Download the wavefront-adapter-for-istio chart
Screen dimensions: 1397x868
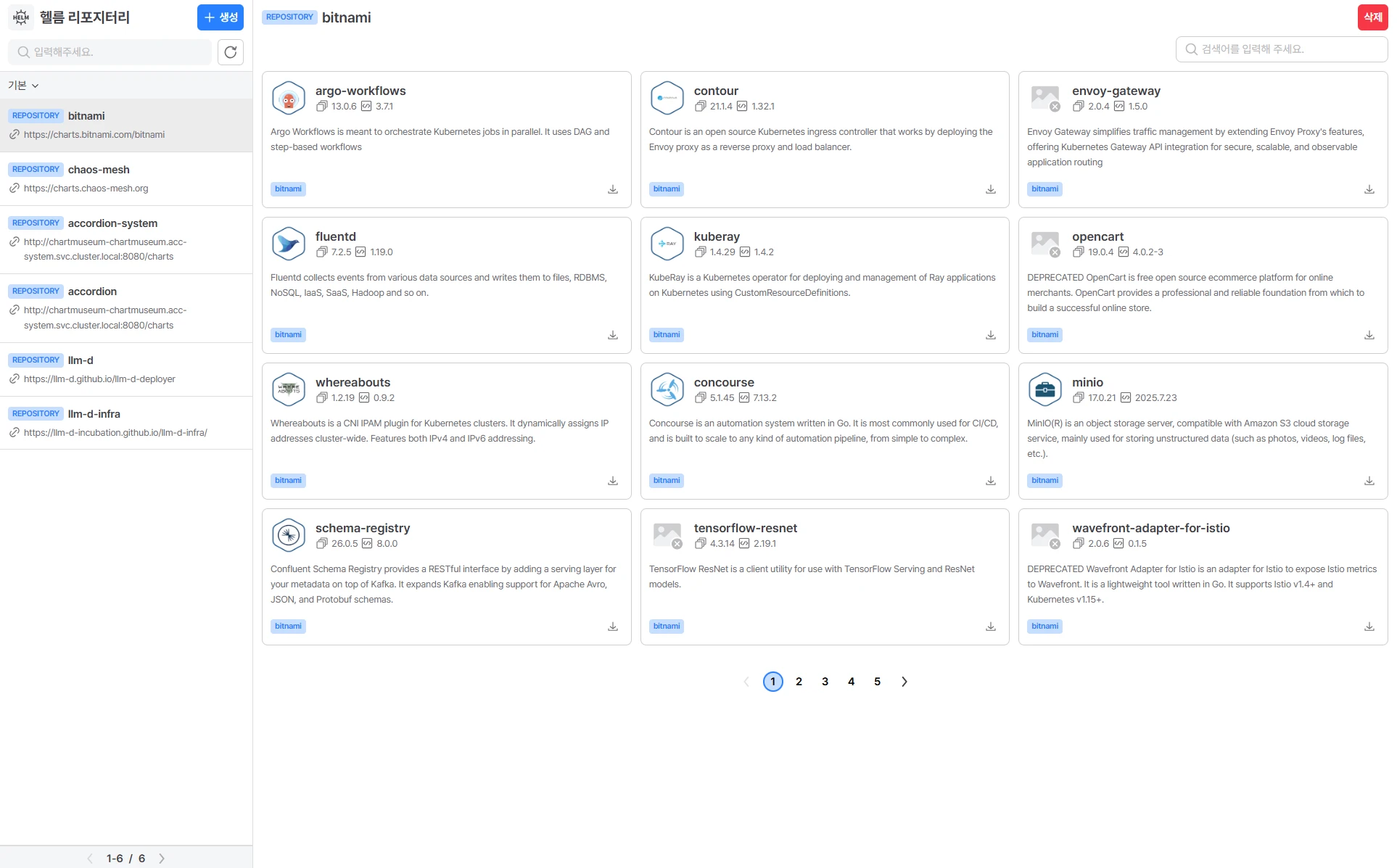click(x=1369, y=627)
